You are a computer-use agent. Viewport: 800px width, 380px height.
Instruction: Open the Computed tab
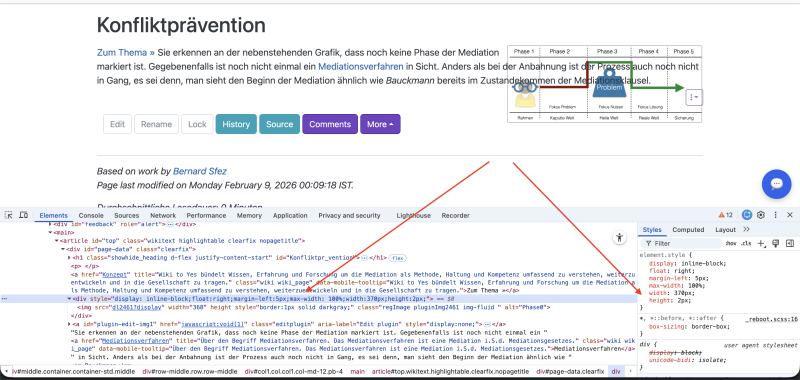pos(688,230)
